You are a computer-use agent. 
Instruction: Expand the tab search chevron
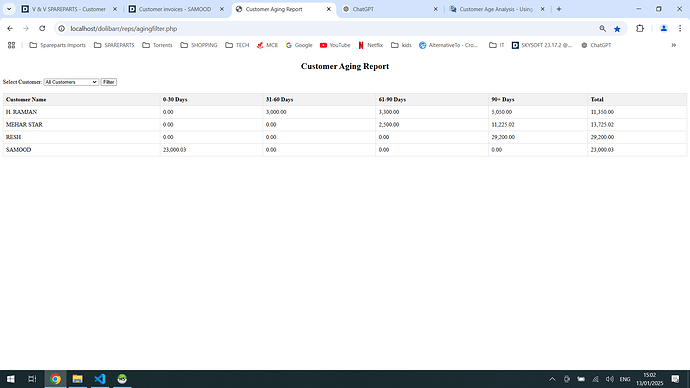[x=9, y=9]
